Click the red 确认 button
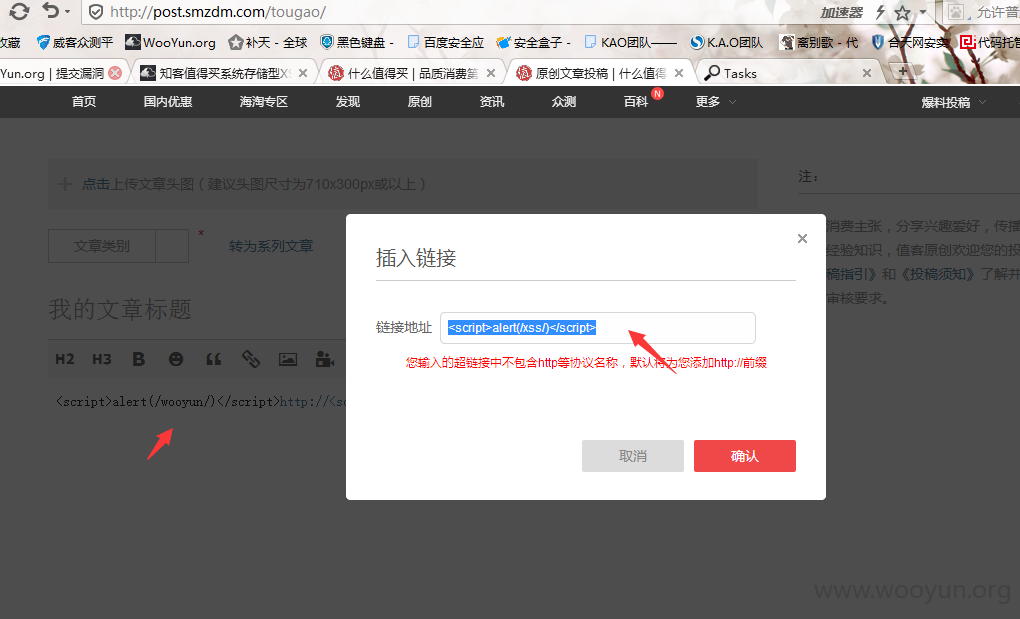 pyautogui.click(x=745, y=456)
